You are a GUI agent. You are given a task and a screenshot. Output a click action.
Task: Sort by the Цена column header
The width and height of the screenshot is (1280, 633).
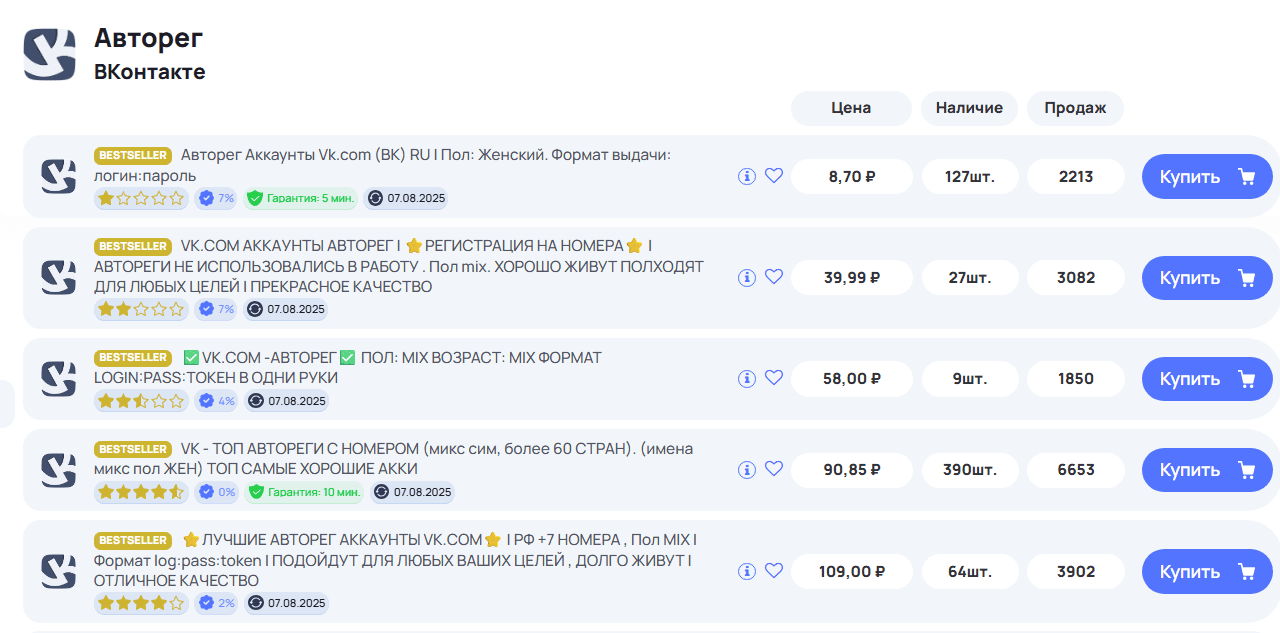click(851, 108)
